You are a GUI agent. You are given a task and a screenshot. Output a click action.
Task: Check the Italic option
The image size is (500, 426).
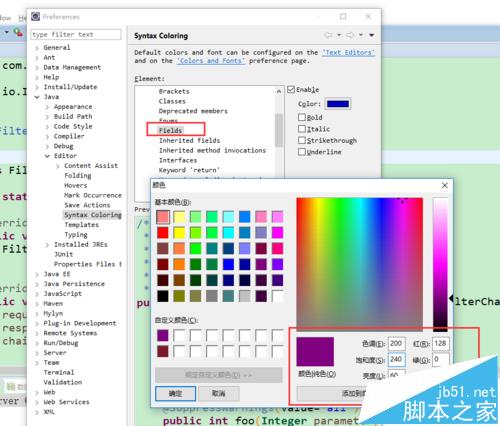tap(302, 129)
